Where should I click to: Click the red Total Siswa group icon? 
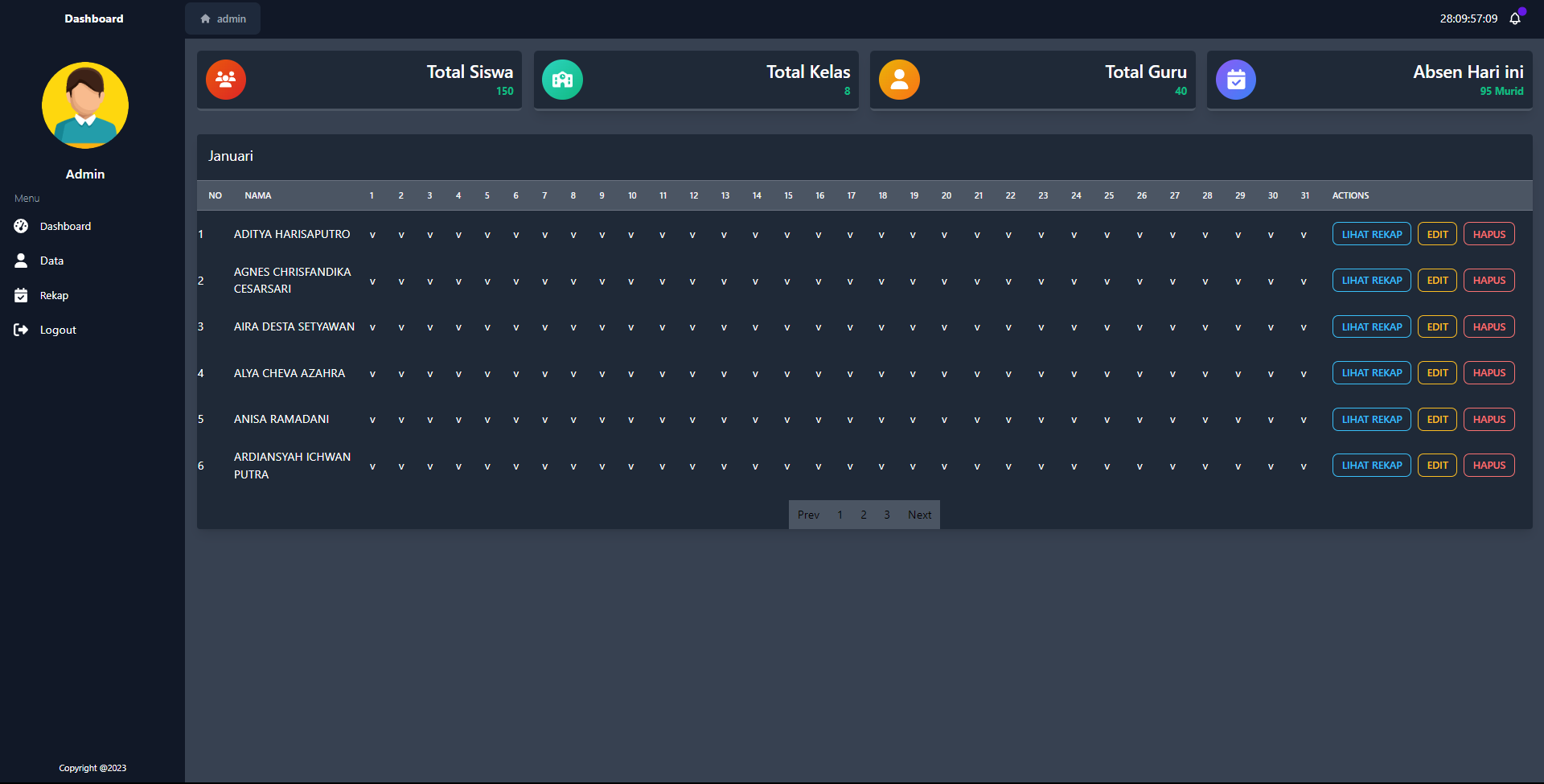[x=226, y=80]
